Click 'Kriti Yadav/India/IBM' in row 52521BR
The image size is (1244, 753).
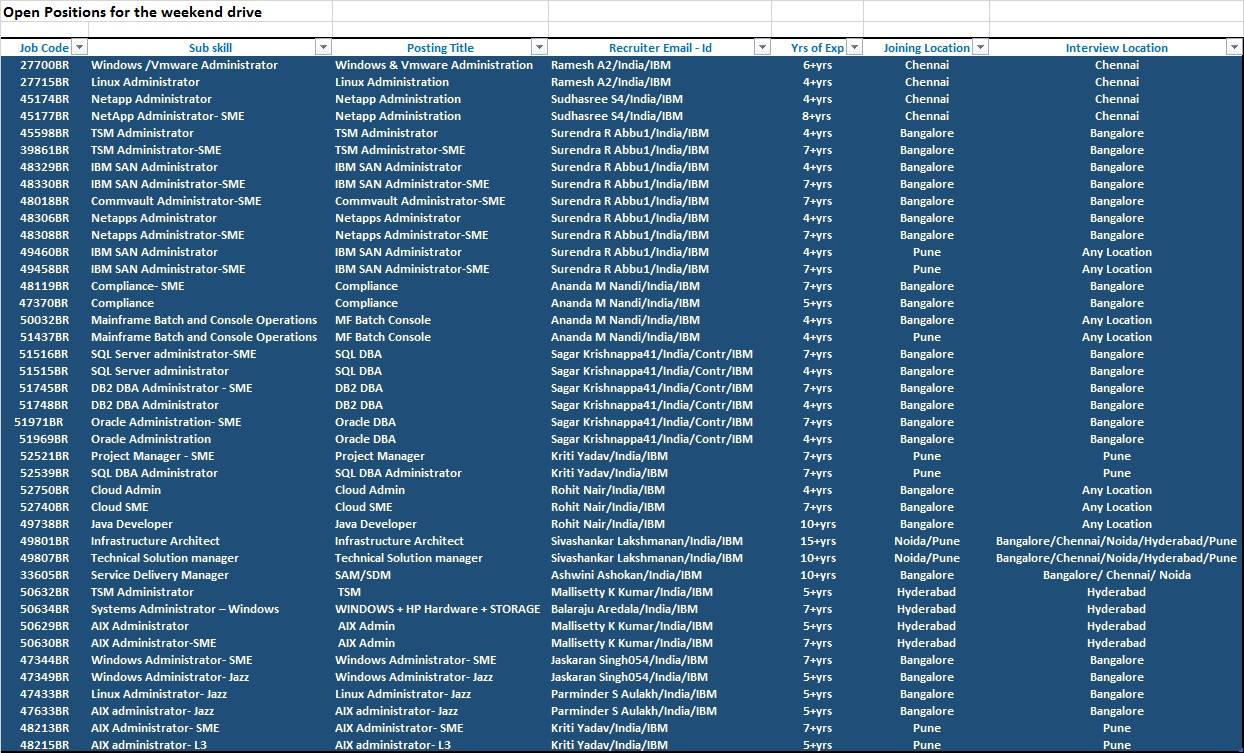(609, 456)
